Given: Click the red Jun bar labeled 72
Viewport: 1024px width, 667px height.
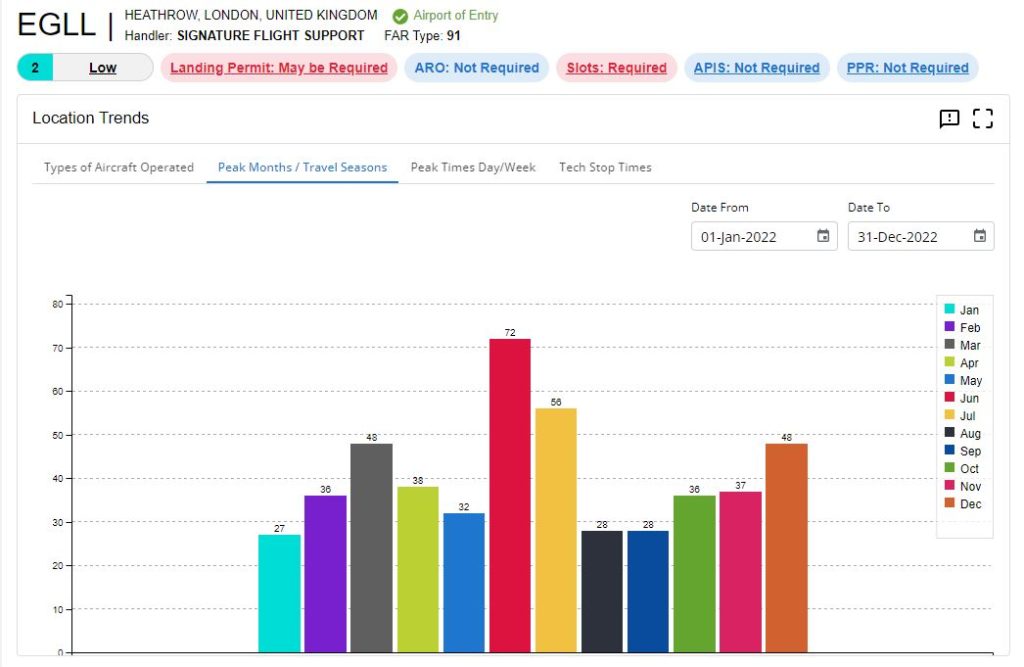Looking at the screenshot, I should pyautogui.click(x=510, y=495).
